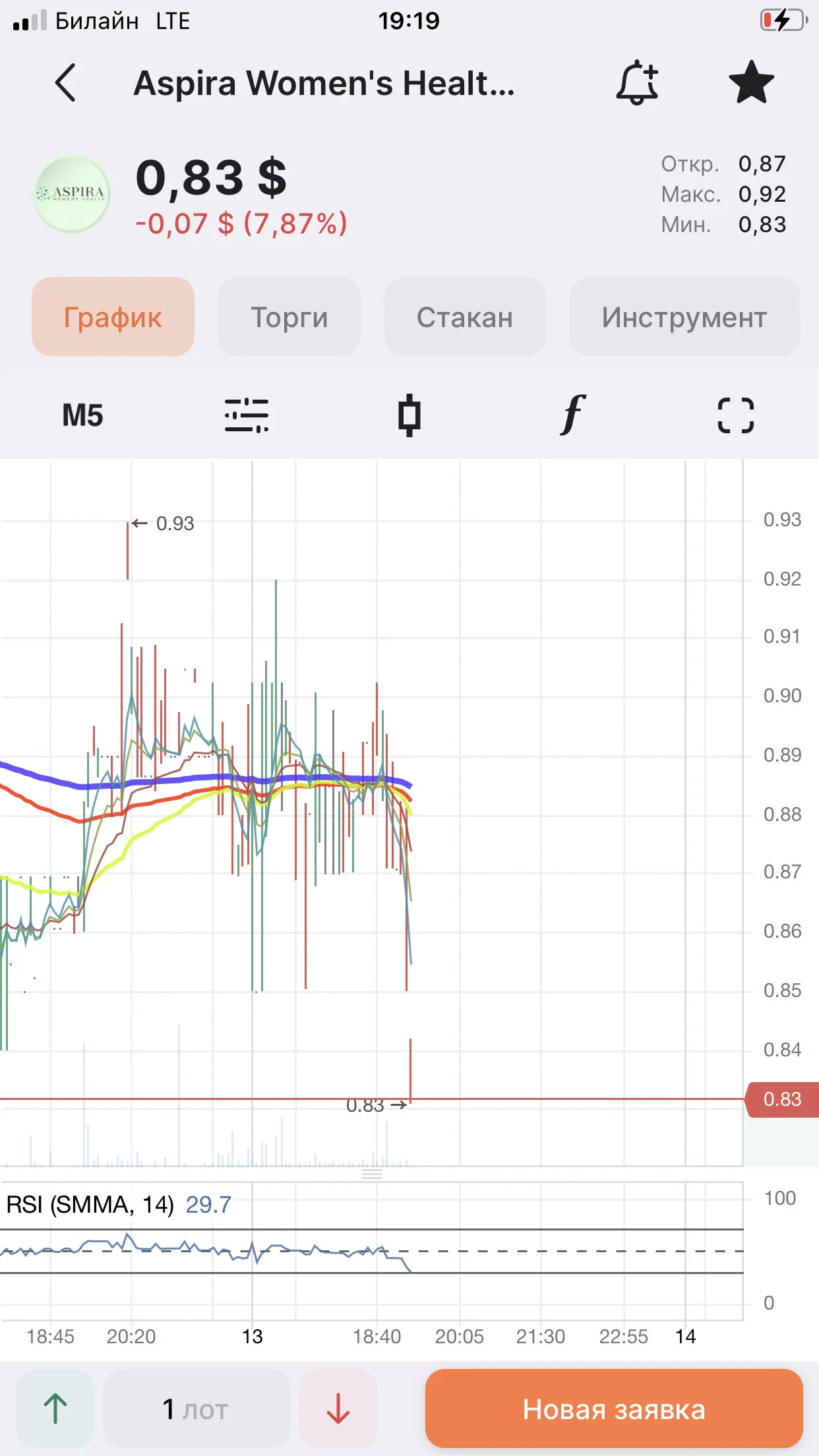Screen dimensions: 819x1456
Task: Expand chart to fullscreen
Action: click(x=736, y=415)
